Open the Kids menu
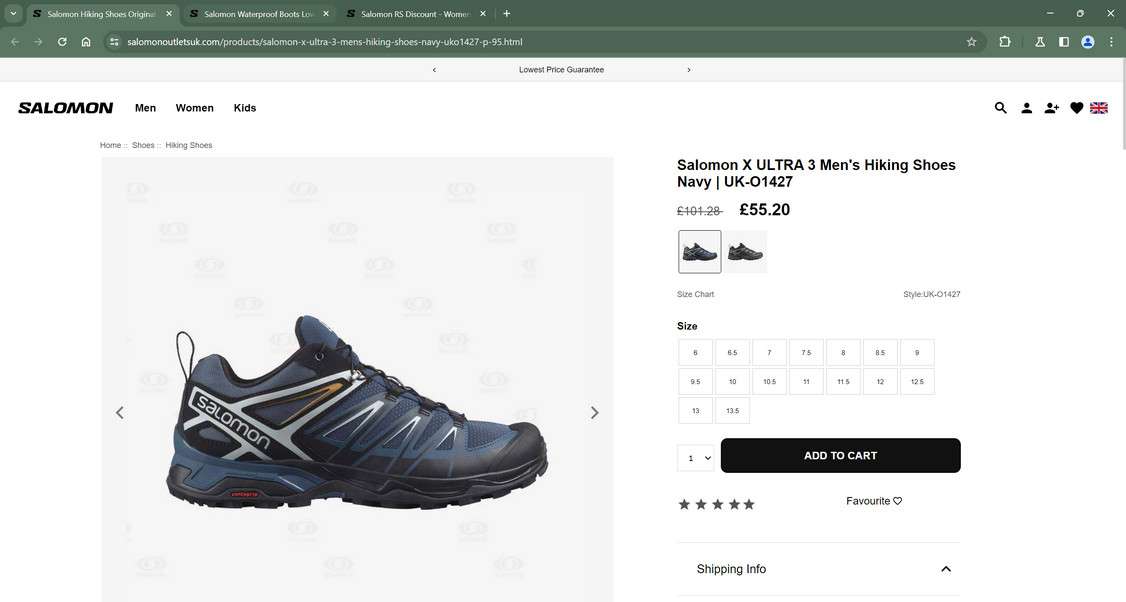The image size is (1126, 602). click(x=245, y=108)
